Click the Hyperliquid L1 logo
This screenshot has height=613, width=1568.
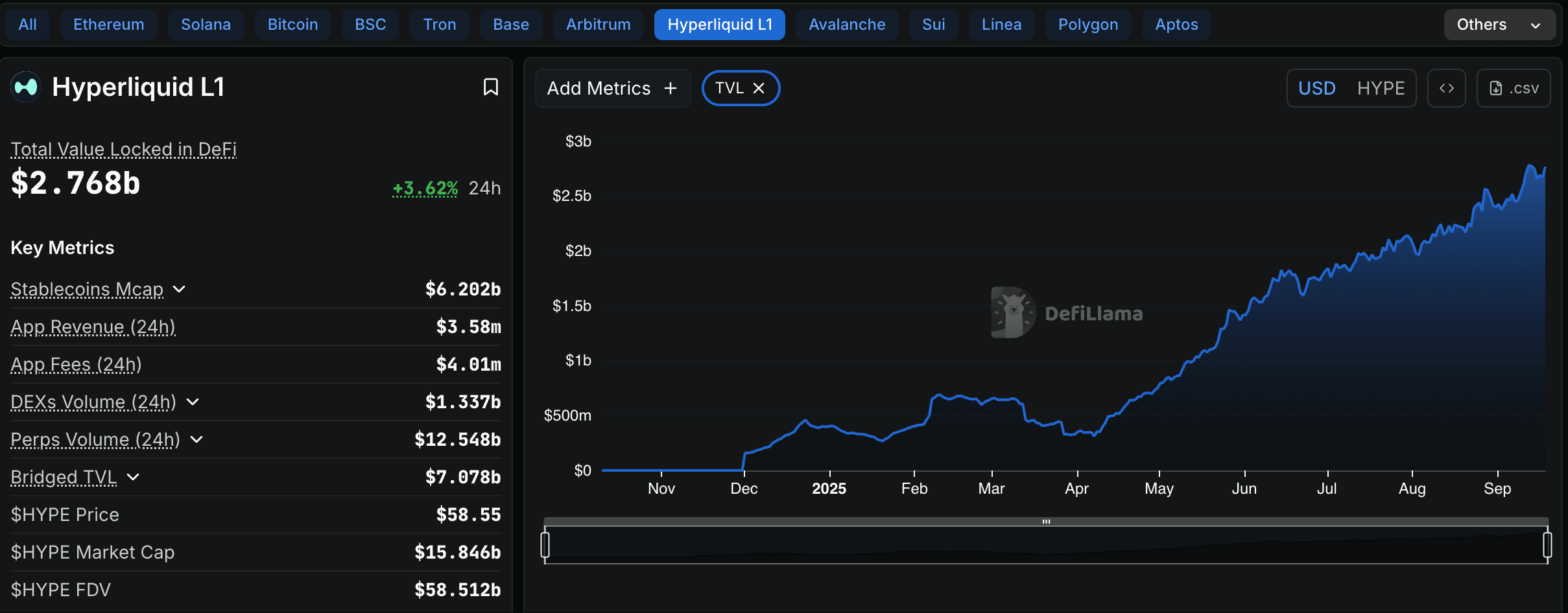[x=25, y=86]
